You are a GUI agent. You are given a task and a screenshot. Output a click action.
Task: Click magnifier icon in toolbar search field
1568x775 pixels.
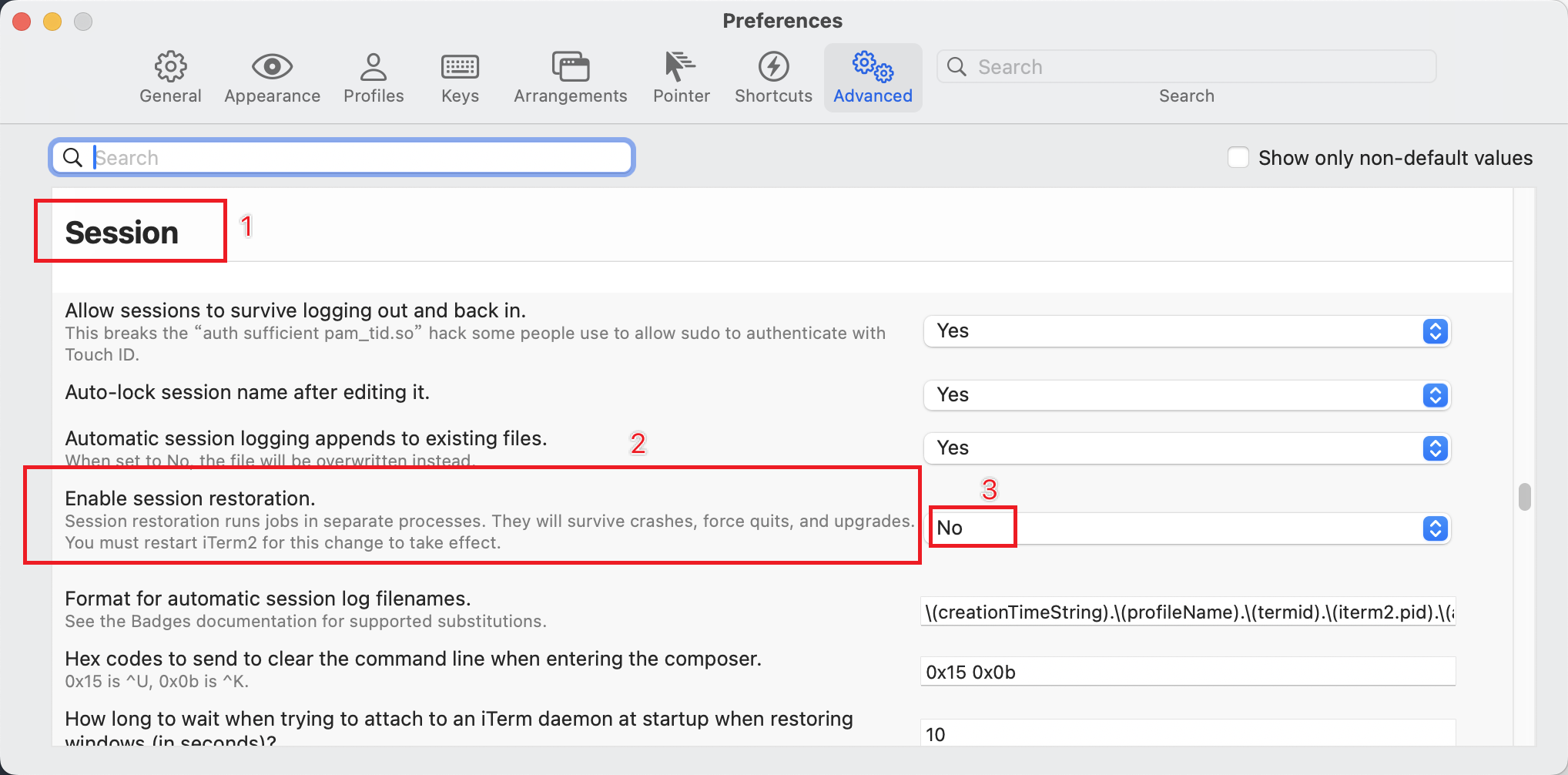pyautogui.click(x=957, y=67)
